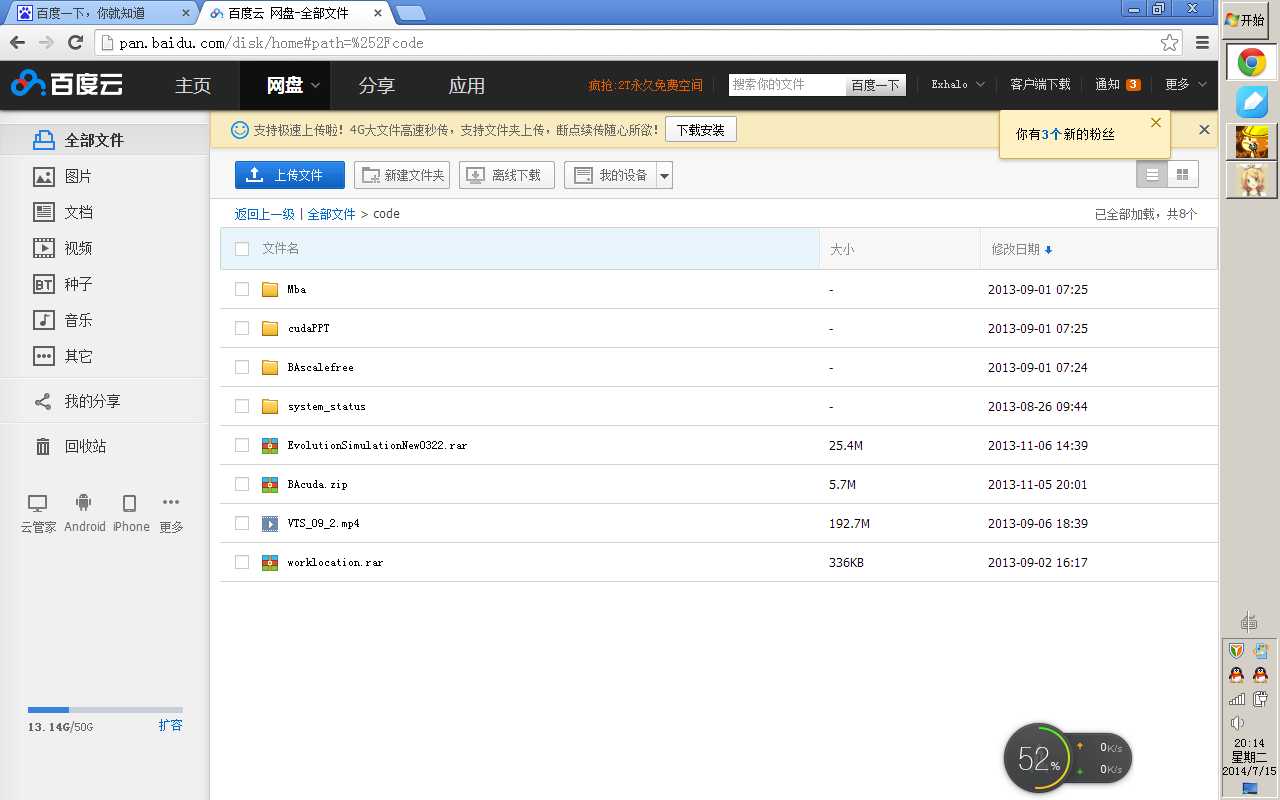This screenshot has height=800, width=1280.
Task: Check the EvolutionSimulationNew0322.rar checkbox
Action: [x=242, y=445]
